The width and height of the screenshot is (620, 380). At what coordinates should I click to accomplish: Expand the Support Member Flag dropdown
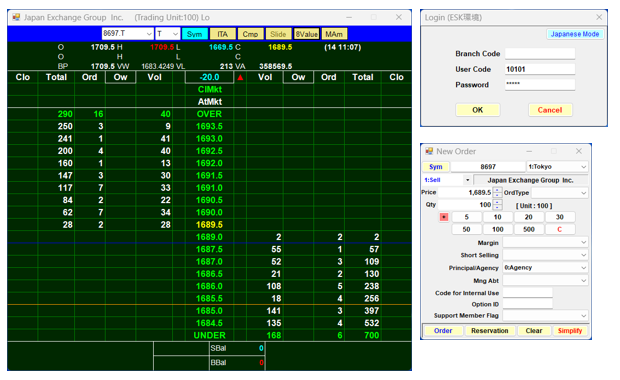pyautogui.click(x=545, y=316)
